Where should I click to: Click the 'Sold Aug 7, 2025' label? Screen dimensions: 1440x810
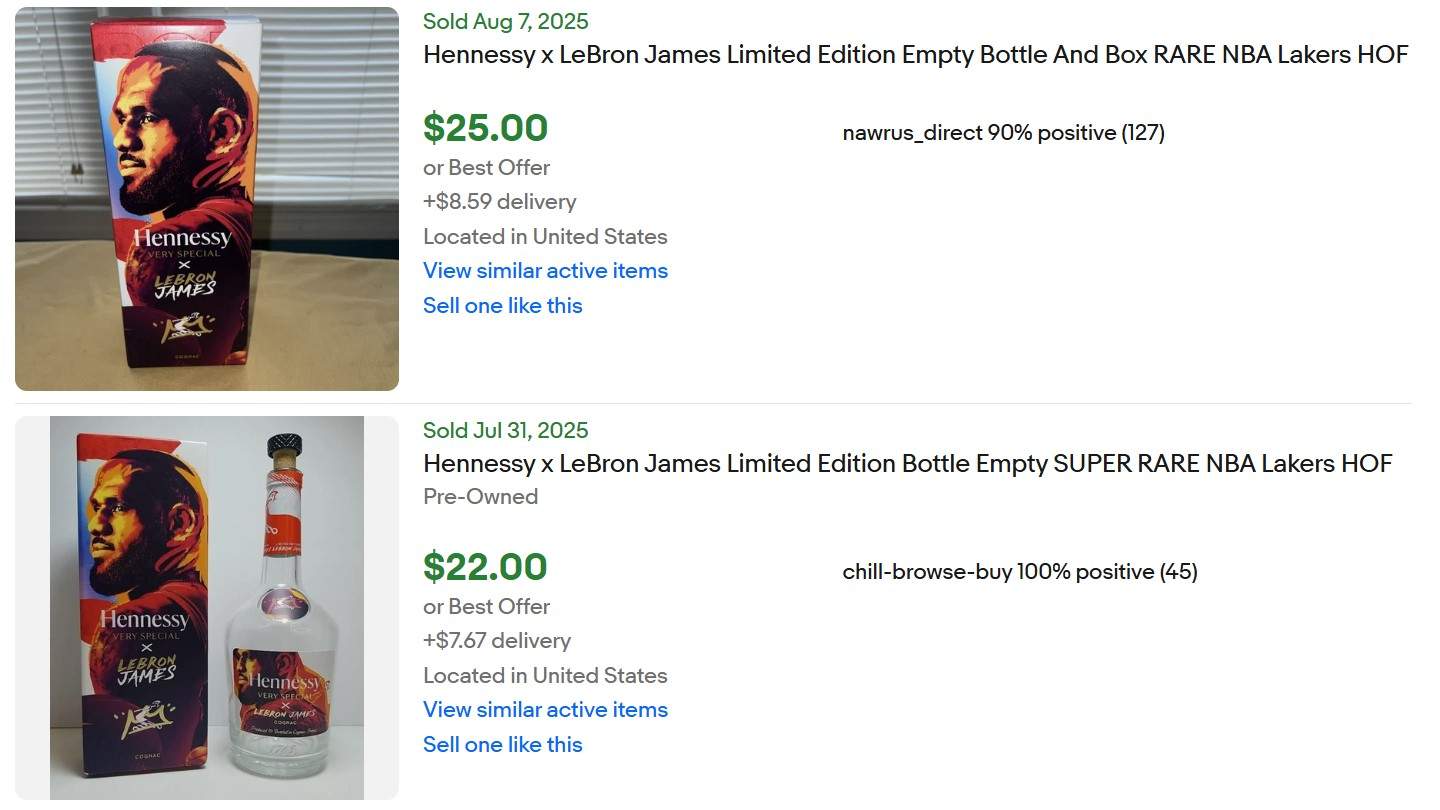click(505, 22)
